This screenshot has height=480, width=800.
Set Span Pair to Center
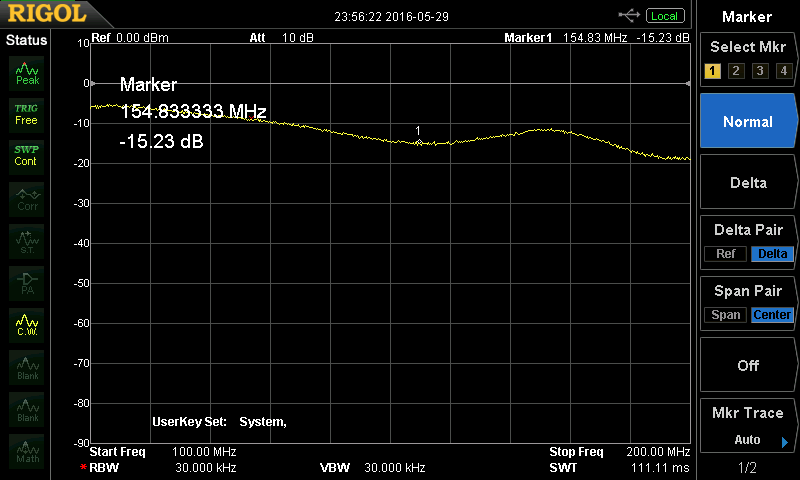coord(772,315)
